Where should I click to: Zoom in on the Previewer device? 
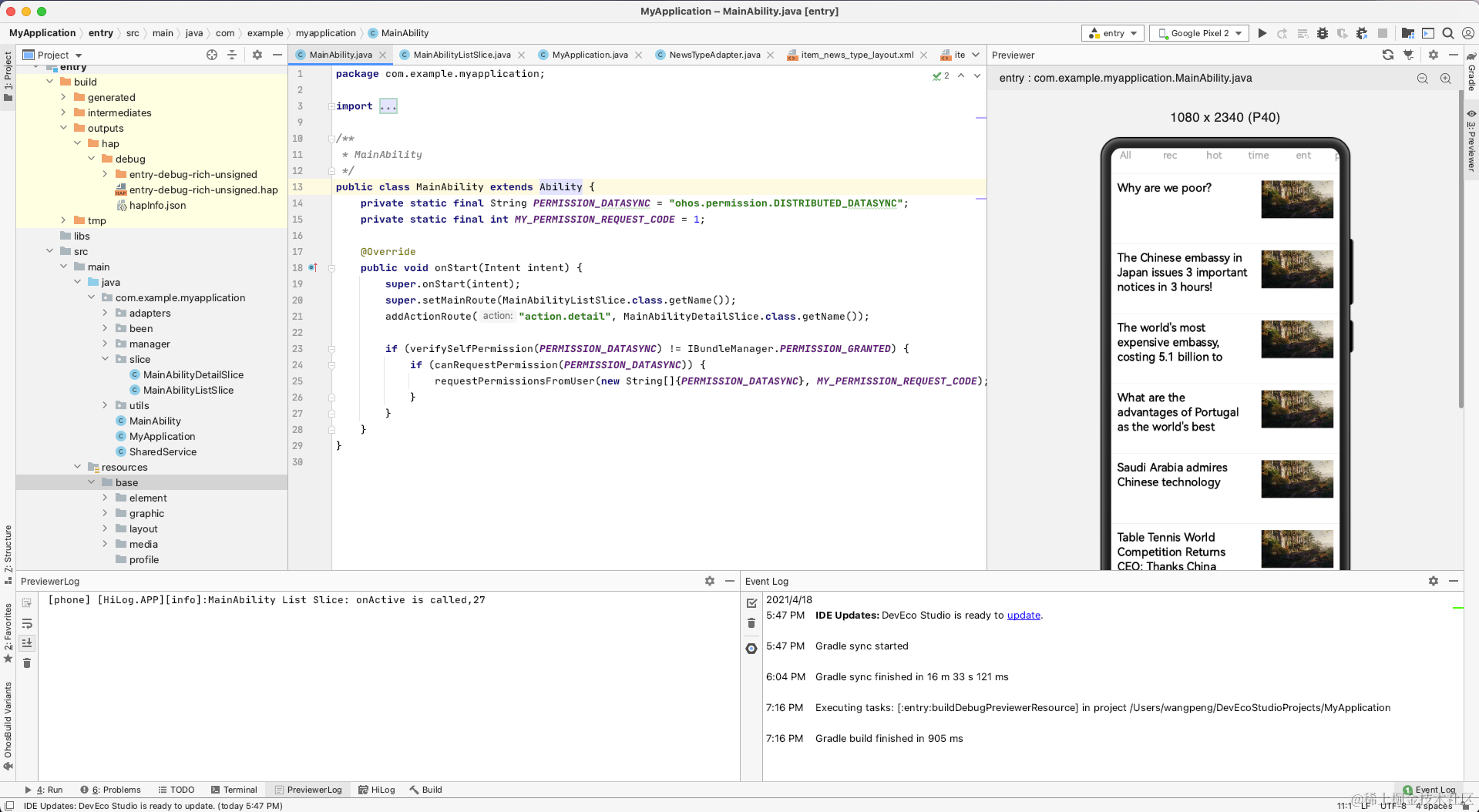(1446, 79)
